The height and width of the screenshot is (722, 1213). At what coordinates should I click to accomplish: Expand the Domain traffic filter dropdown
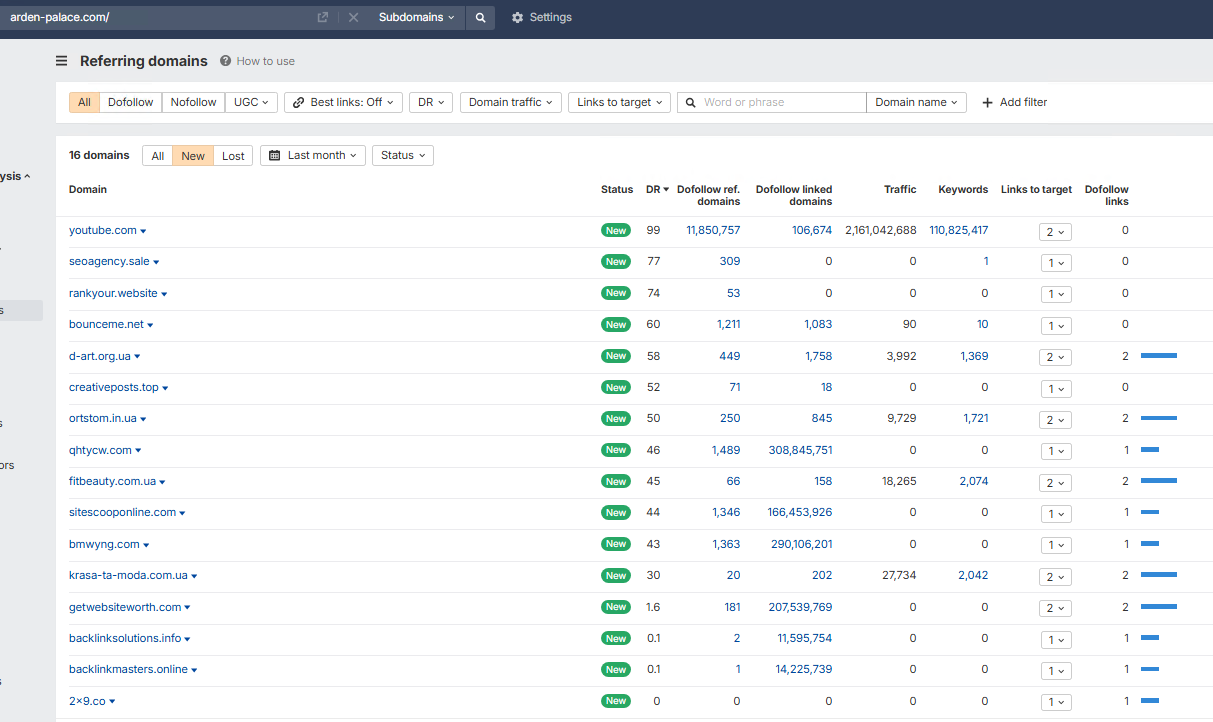click(510, 102)
